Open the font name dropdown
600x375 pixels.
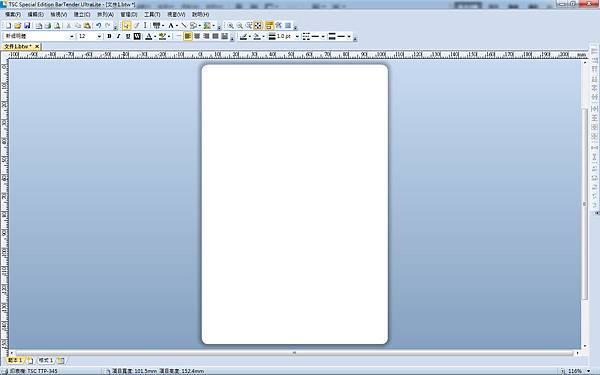click(x=72, y=36)
